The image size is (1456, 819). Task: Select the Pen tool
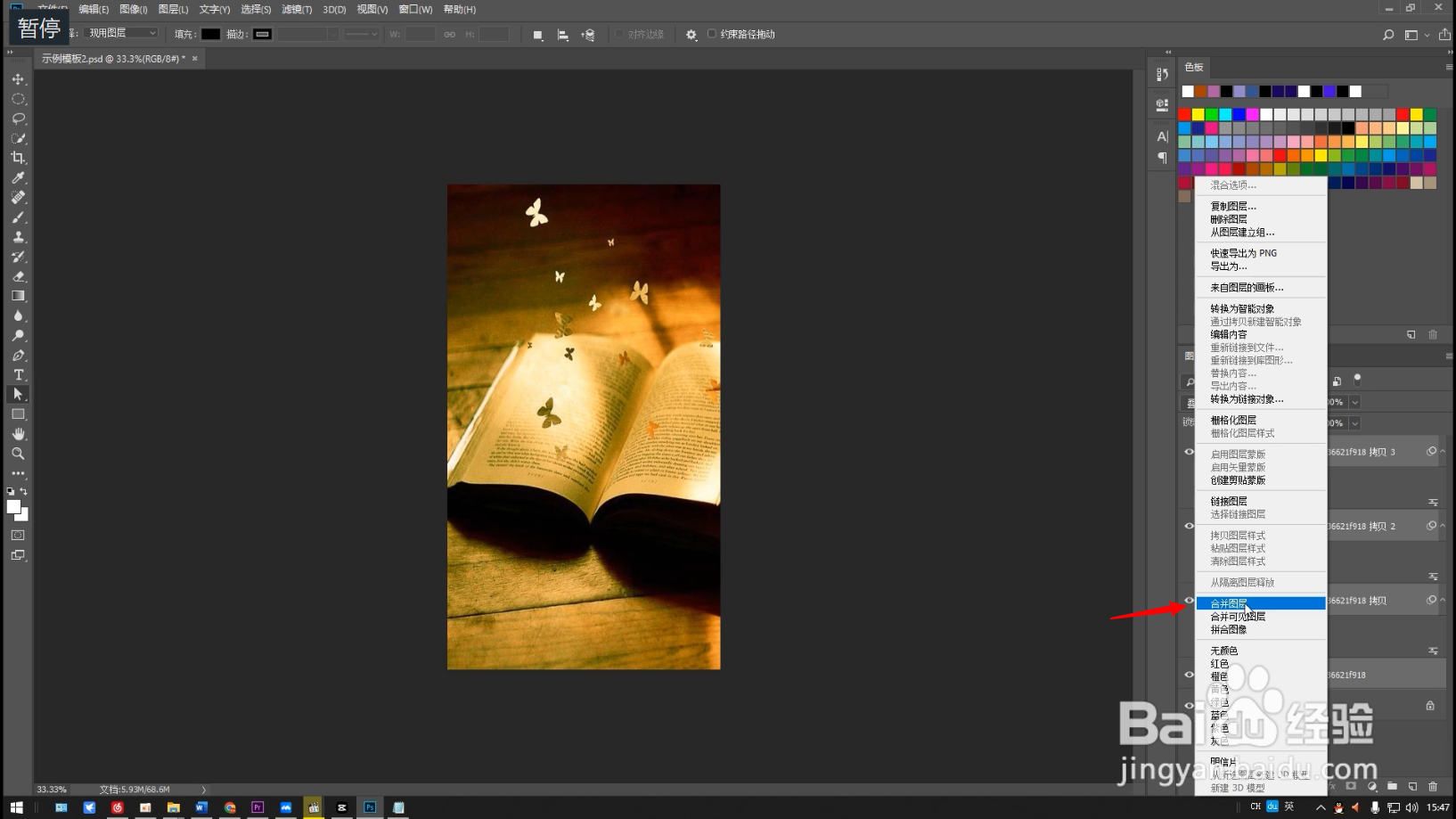coord(18,355)
